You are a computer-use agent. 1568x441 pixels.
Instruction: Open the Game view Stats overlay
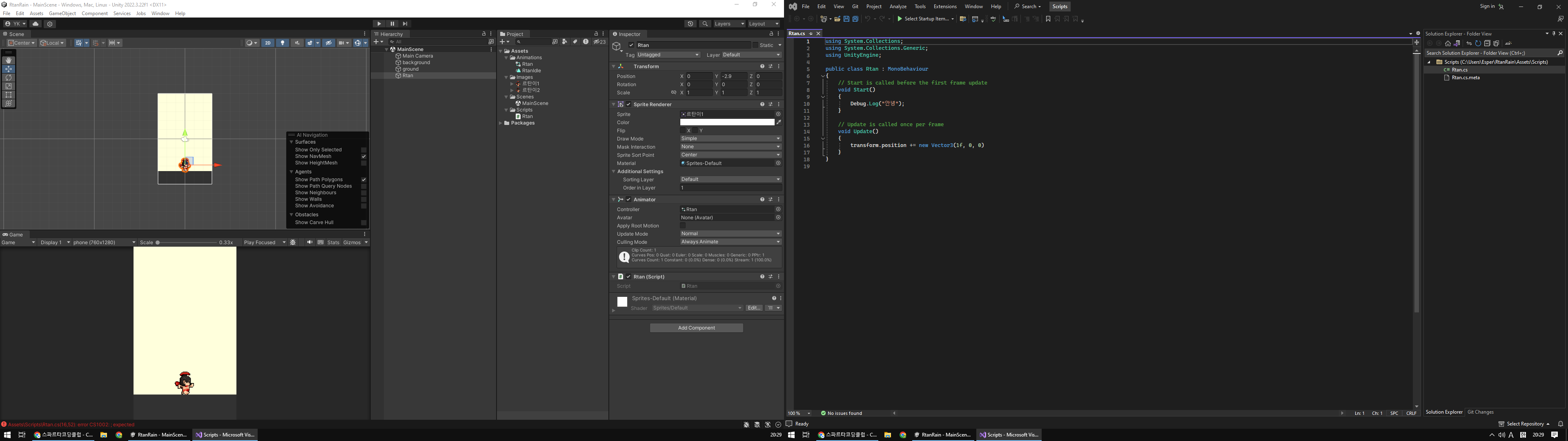(333, 243)
